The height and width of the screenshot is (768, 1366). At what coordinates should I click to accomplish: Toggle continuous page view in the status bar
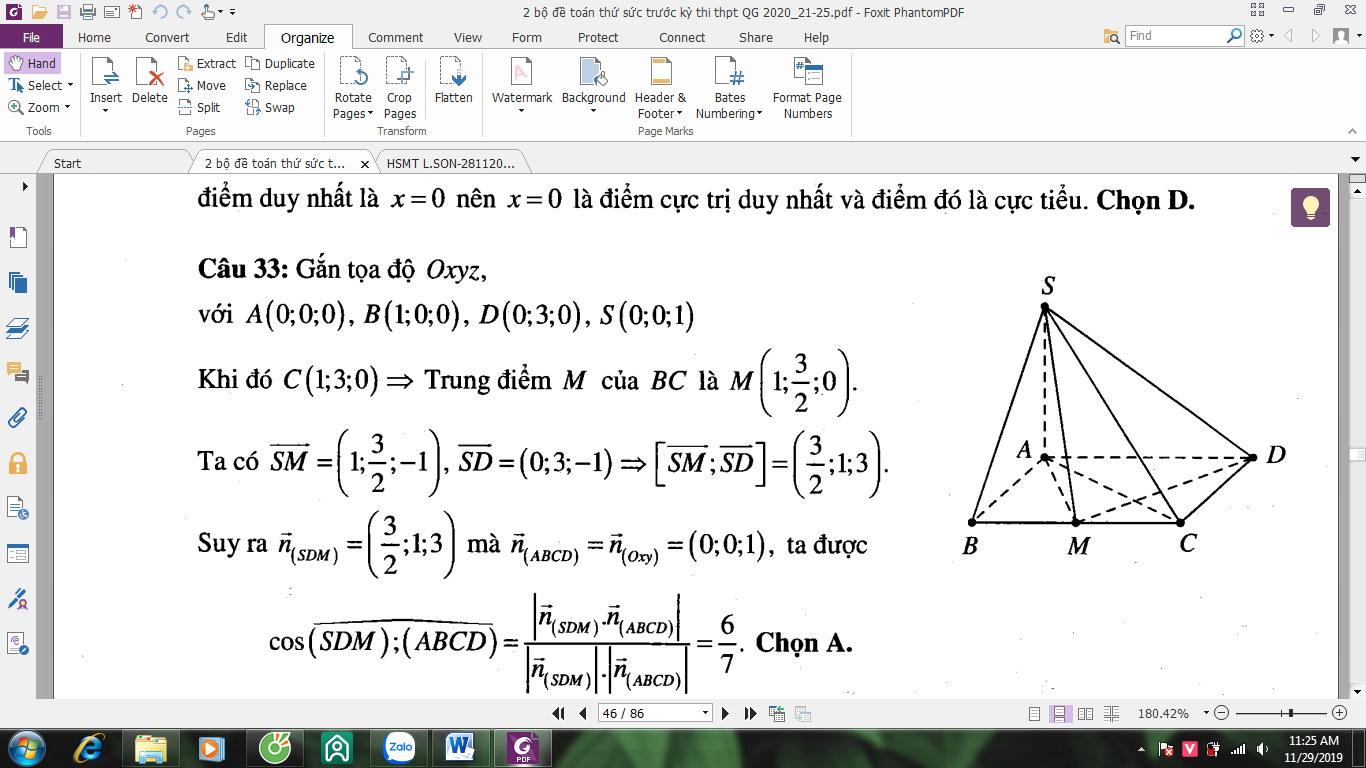pyautogui.click(x=1059, y=714)
